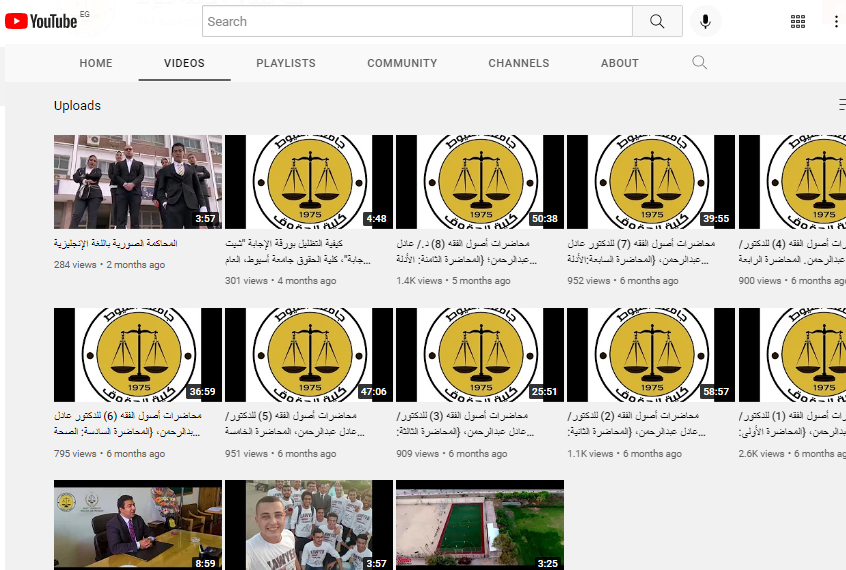
Task: Open the three-dot settings menu
Action: 836,21
